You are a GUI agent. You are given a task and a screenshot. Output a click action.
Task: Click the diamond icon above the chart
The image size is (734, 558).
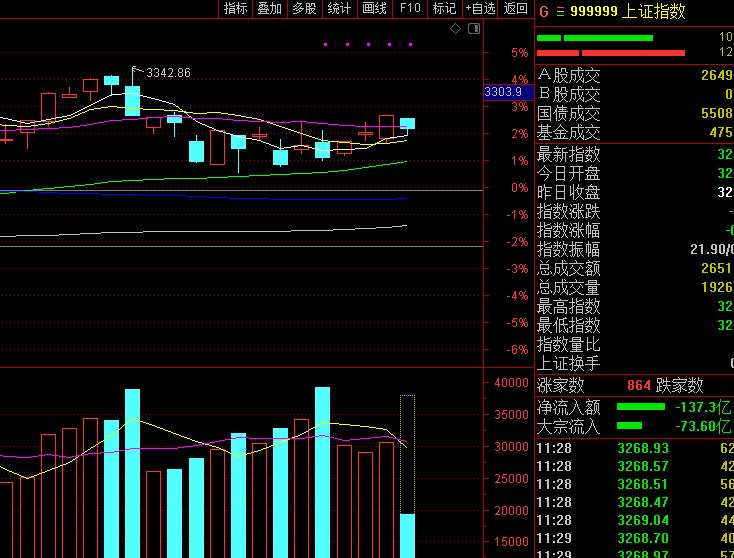tap(455, 29)
